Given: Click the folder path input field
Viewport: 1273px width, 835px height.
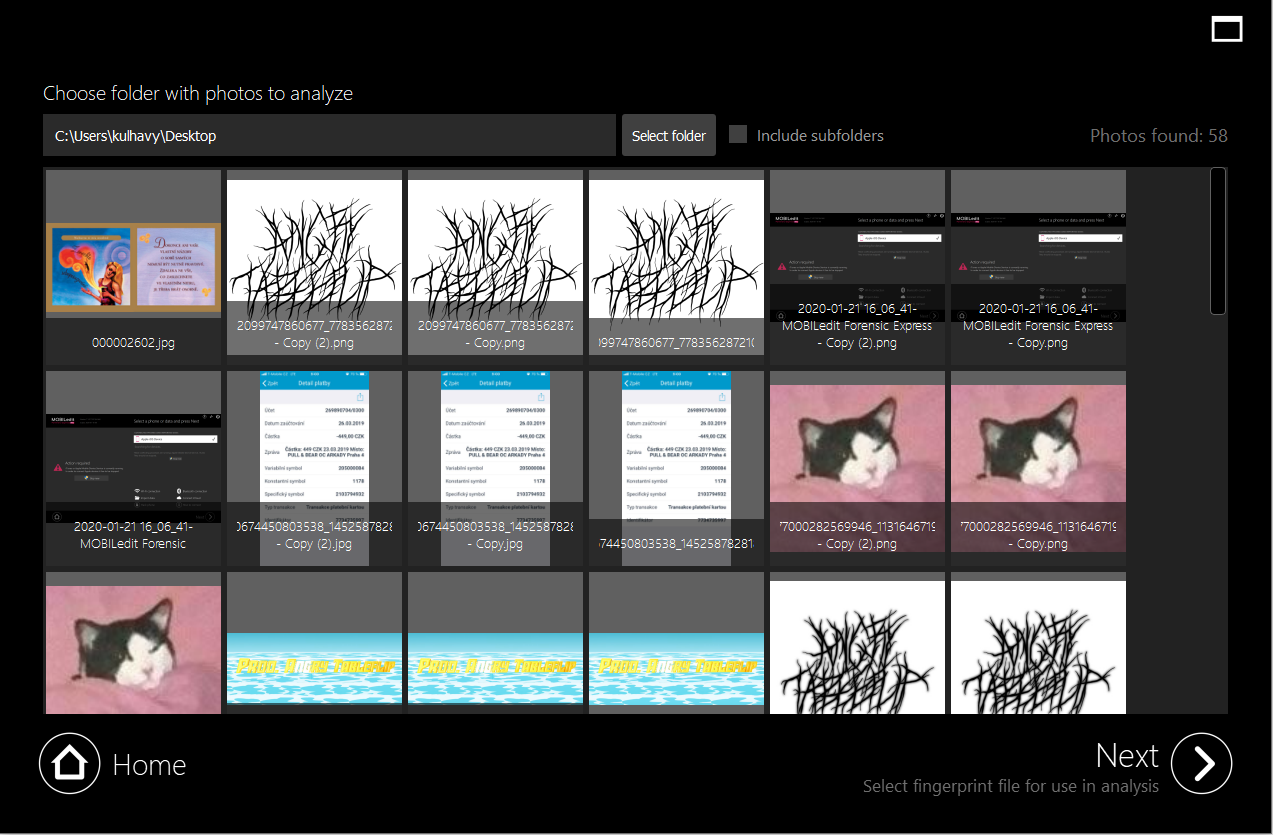Looking at the screenshot, I should click(x=328, y=135).
